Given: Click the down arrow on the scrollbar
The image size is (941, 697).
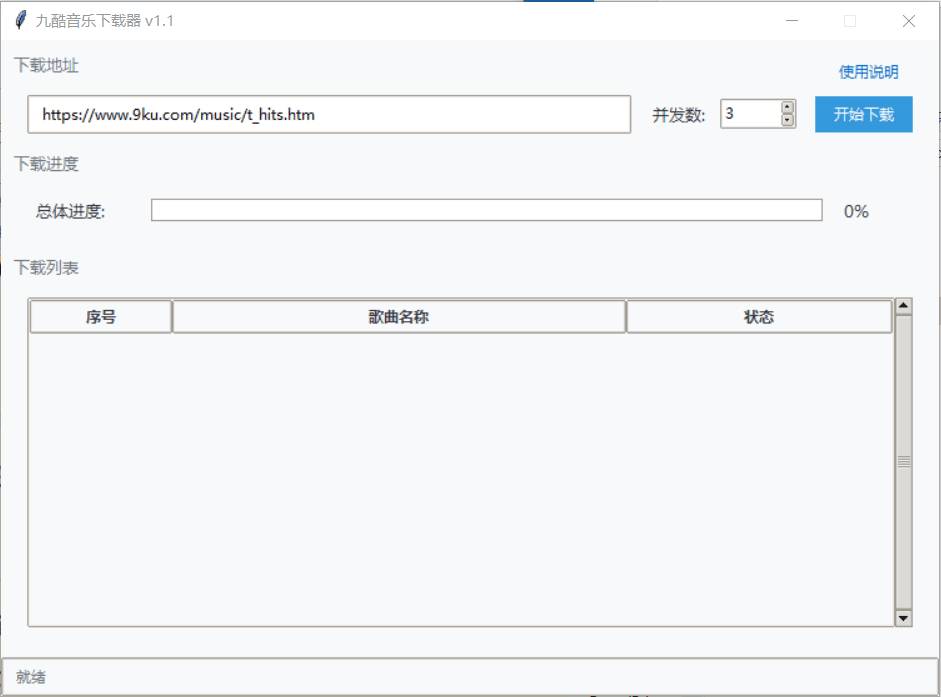Looking at the screenshot, I should pos(903,617).
